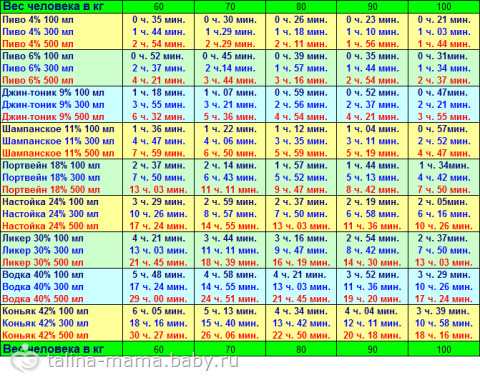Click the 'Ликер 30% 100 мл' label
The height and width of the screenshot is (385, 480).
(x=43, y=238)
